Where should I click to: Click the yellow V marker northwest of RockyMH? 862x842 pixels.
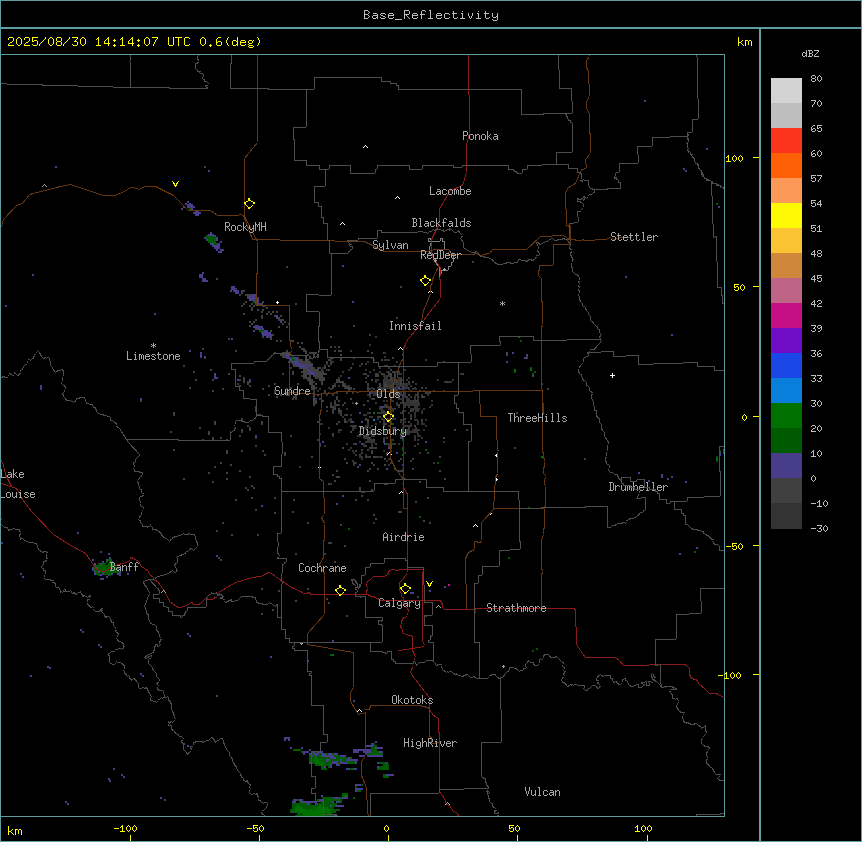point(175,184)
